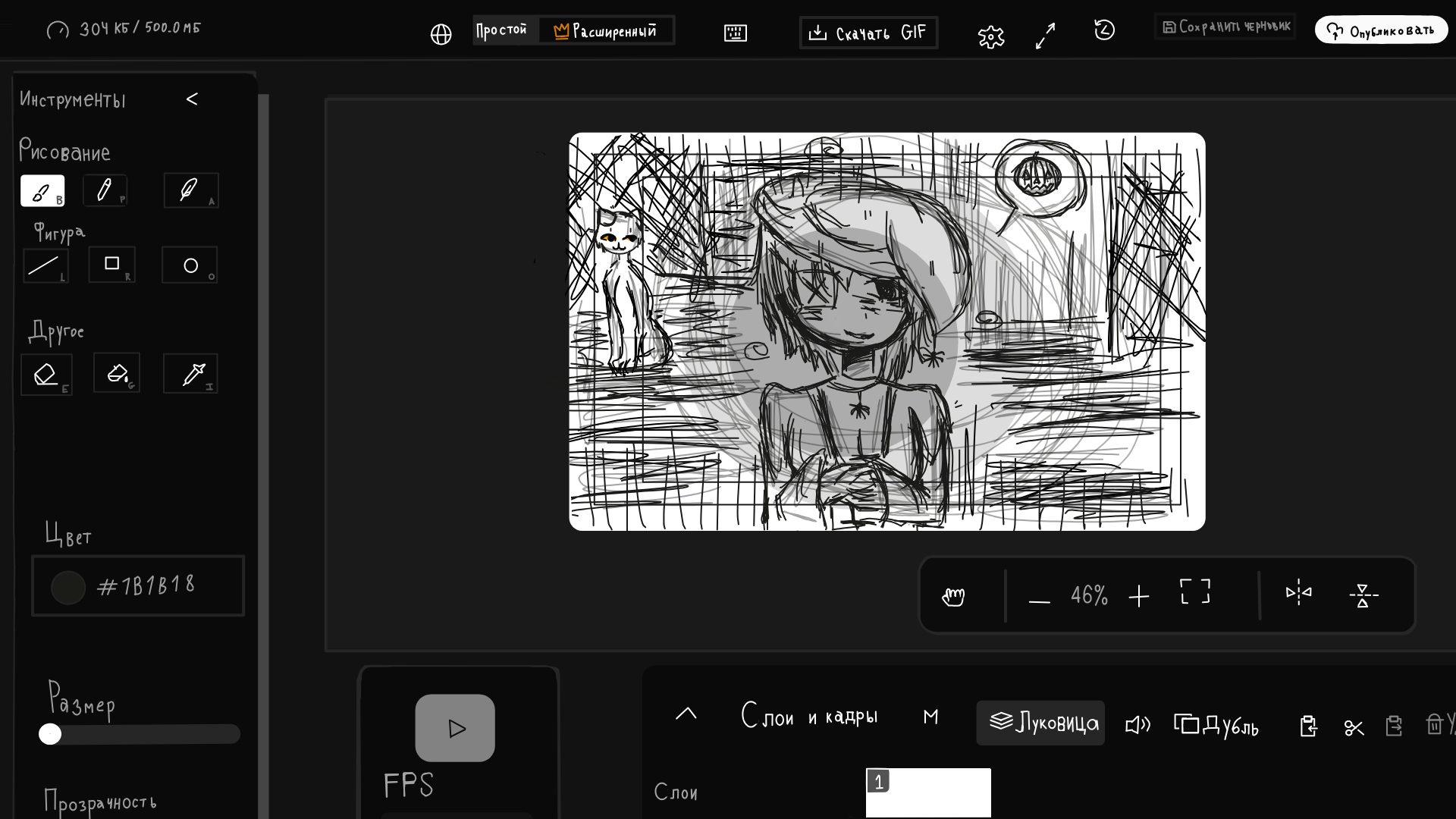Select frame 1 thumbnail
The height and width of the screenshot is (819, 1456).
[x=928, y=792]
